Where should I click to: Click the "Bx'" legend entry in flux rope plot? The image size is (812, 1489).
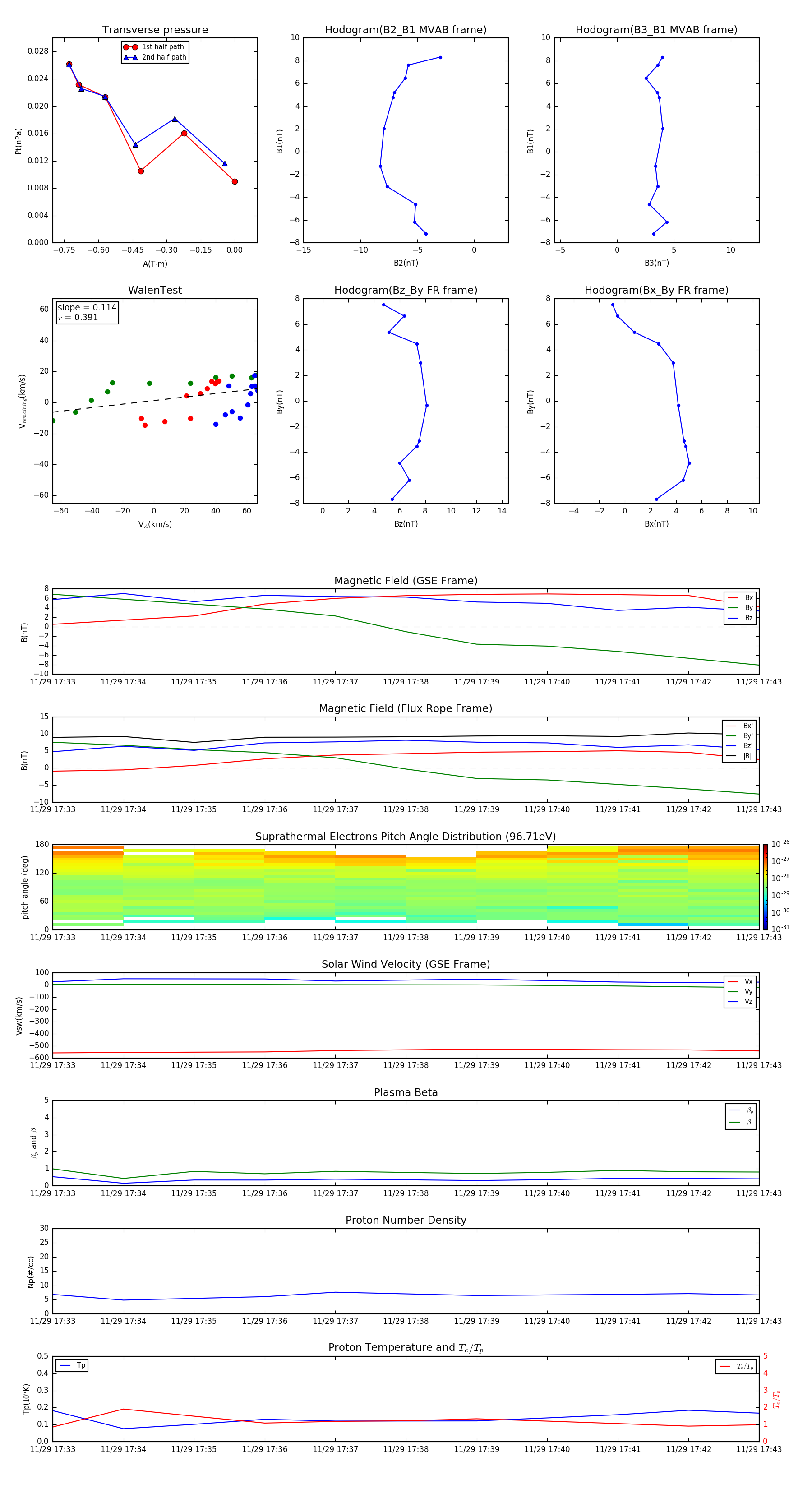[x=739, y=726]
